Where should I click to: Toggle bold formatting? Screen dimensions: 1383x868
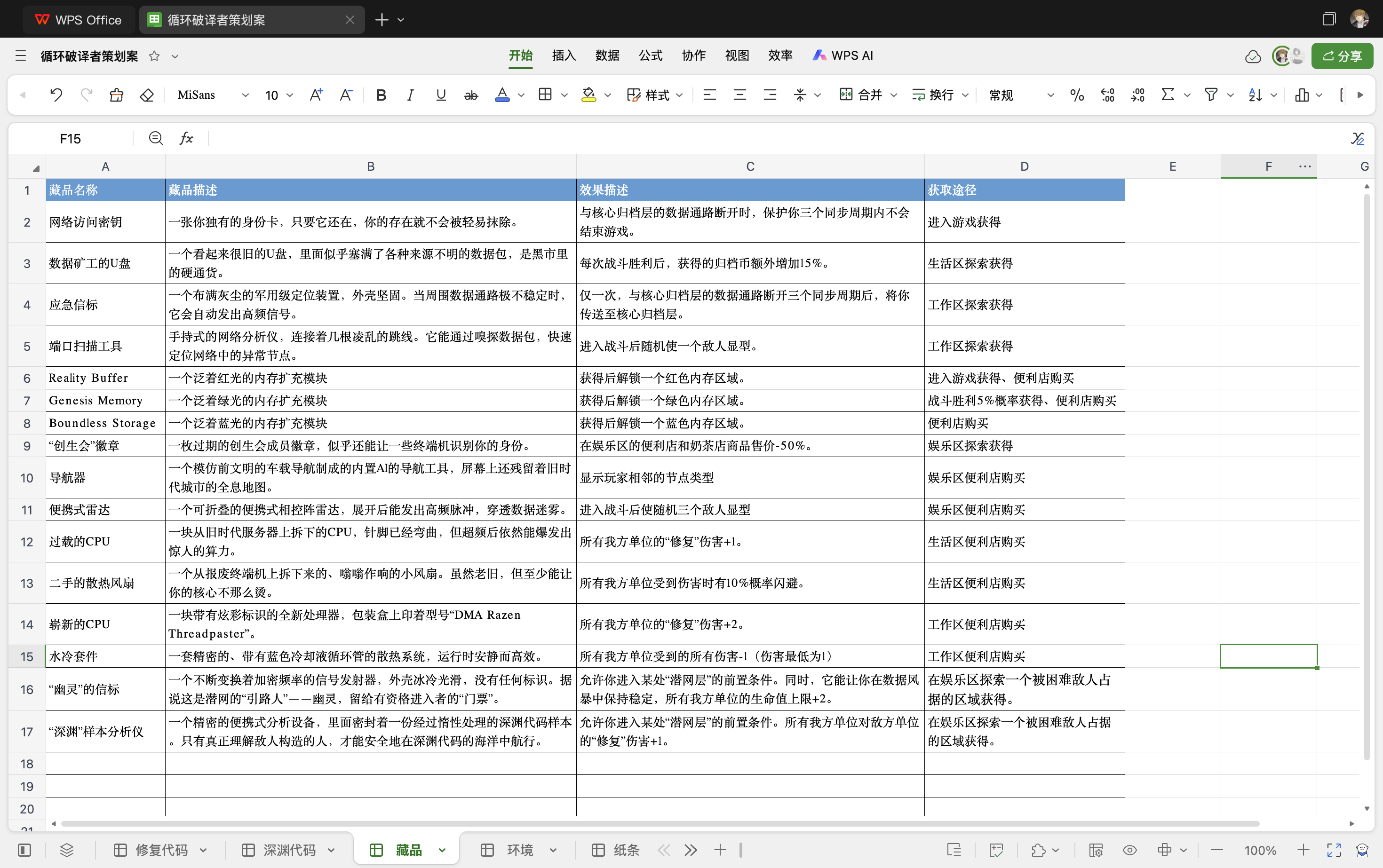(381, 95)
